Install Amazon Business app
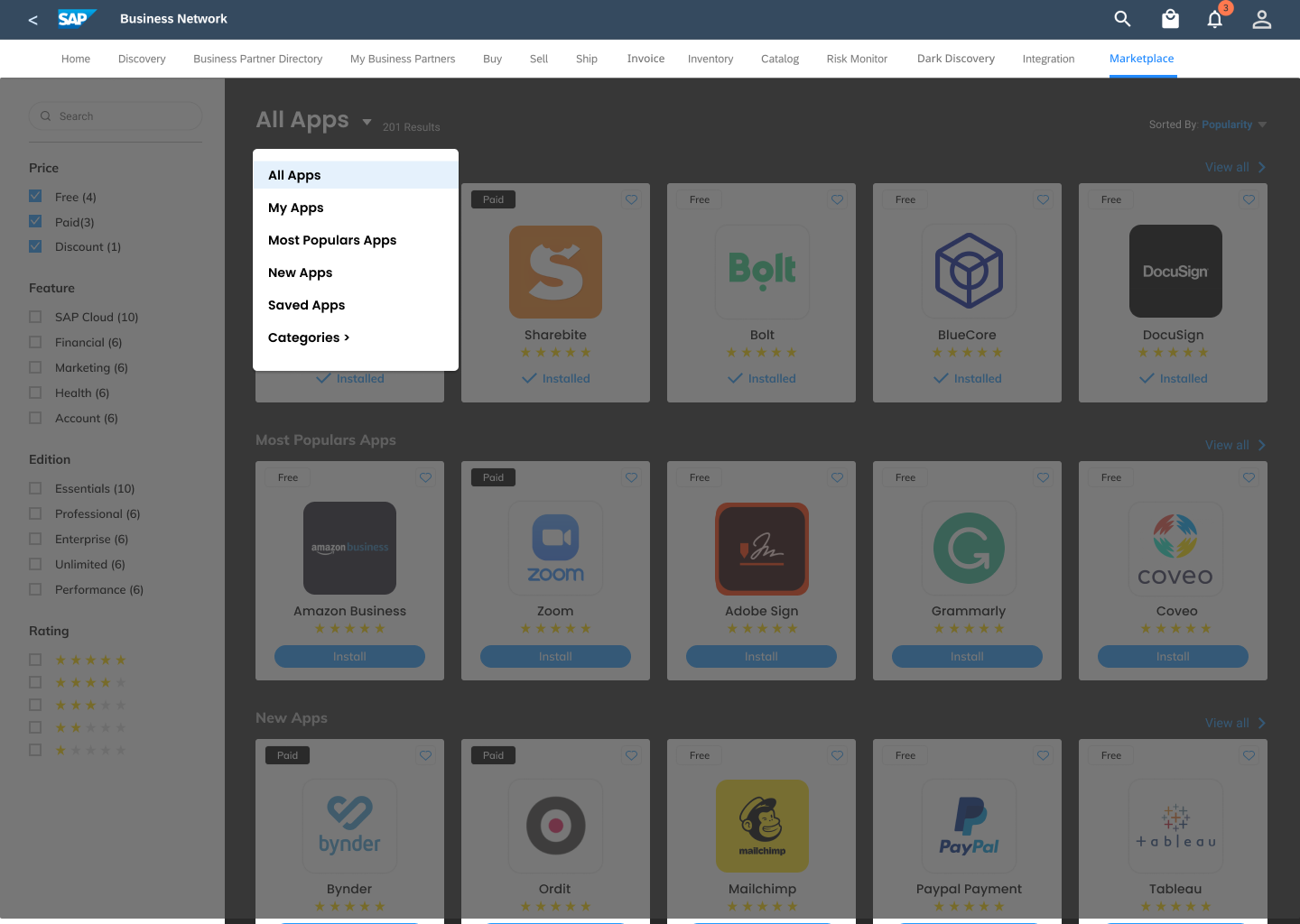The height and width of the screenshot is (924, 1300). click(349, 656)
